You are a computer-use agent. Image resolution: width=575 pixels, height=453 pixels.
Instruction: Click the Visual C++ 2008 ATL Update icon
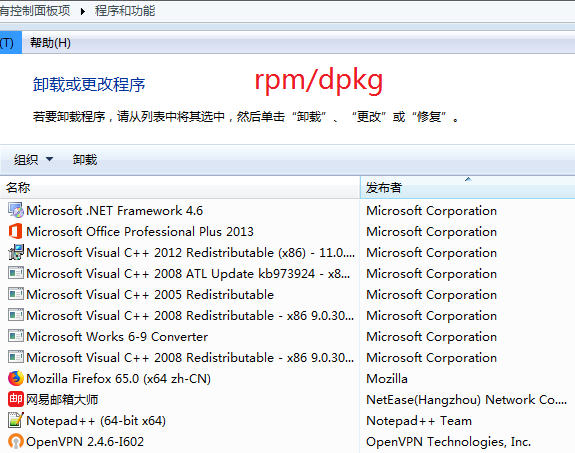coord(16,273)
